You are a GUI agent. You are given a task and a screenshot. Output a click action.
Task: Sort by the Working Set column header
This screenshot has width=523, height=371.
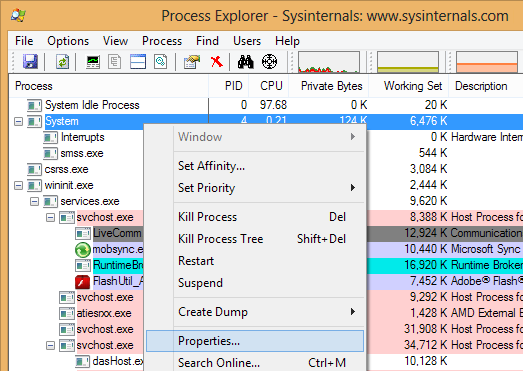click(x=409, y=86)
